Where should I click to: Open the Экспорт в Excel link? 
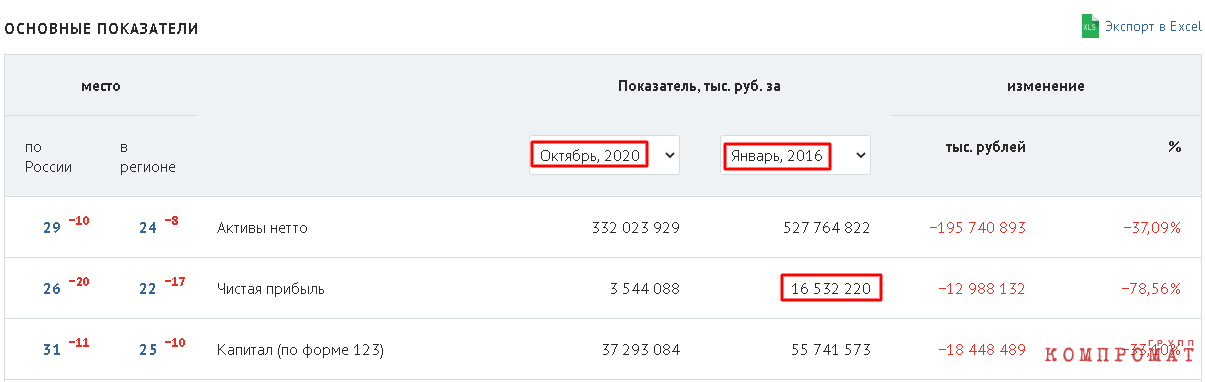point(1153,27)
